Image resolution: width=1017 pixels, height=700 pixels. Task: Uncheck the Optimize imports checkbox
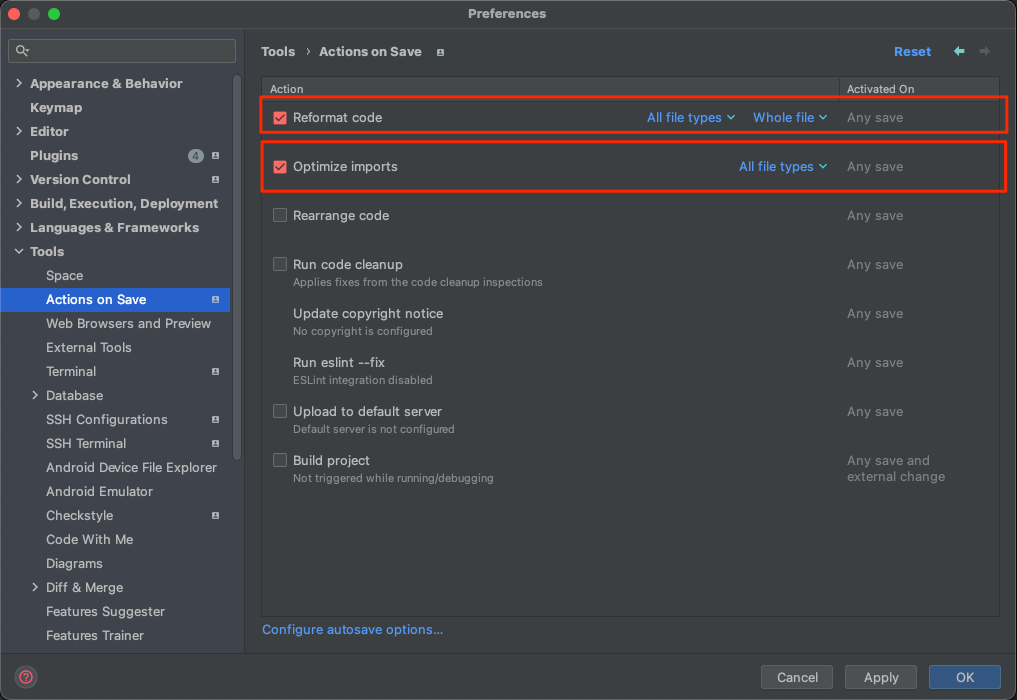click(280, 167)
